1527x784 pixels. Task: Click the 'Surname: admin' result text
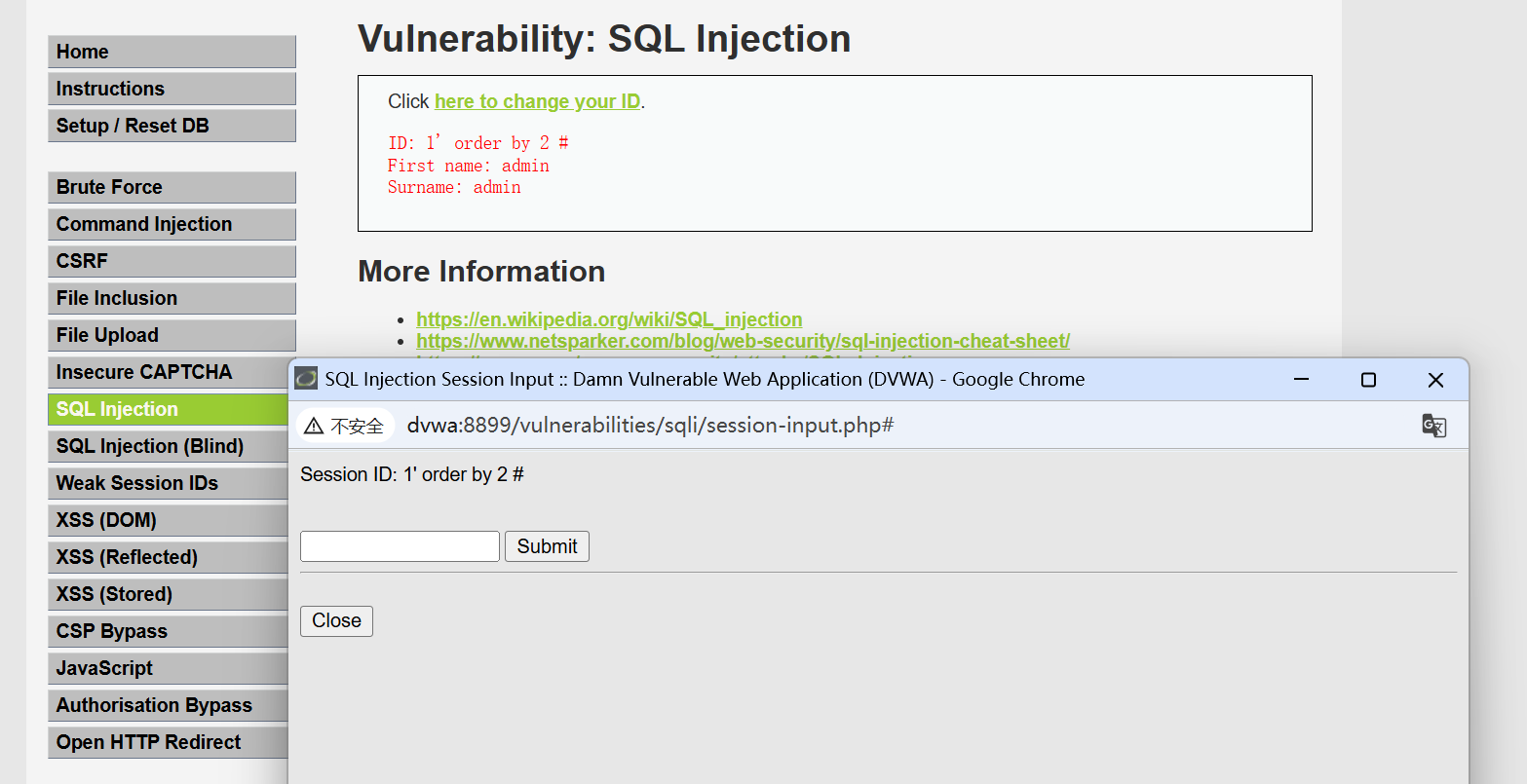pyautogui.click(x=454, y=187)
